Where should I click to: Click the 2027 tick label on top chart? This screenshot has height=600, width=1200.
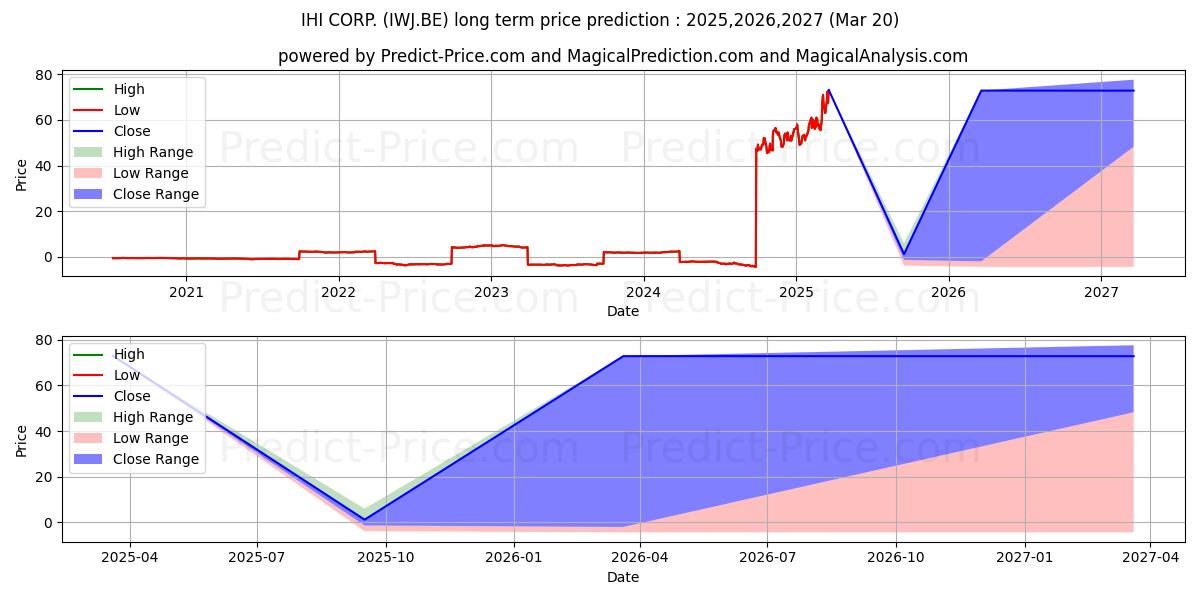1101,292
